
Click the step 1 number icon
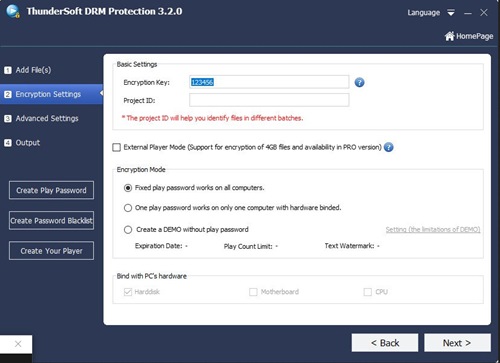[8, 70]
